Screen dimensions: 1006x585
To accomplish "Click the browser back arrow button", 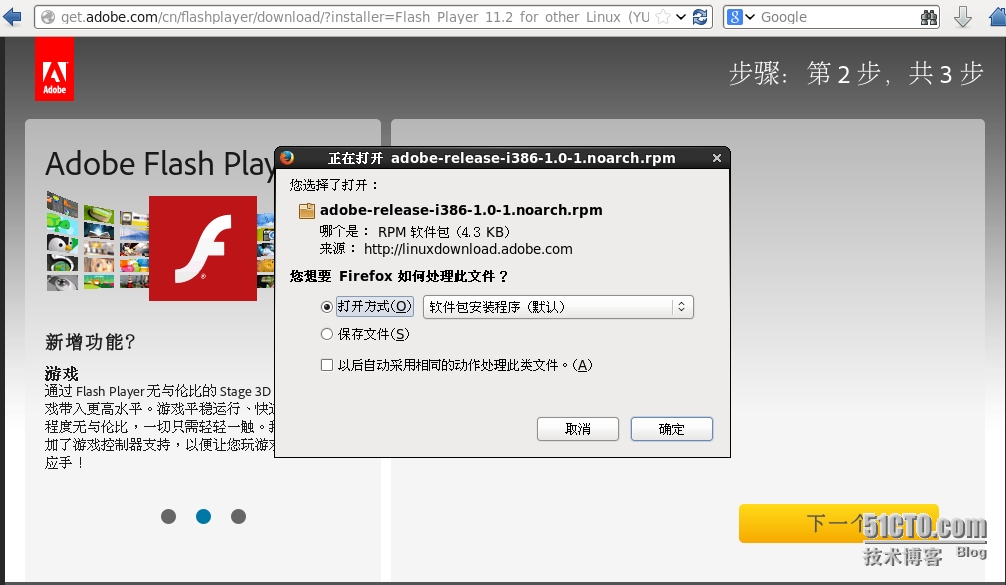I will pos(12,16).
